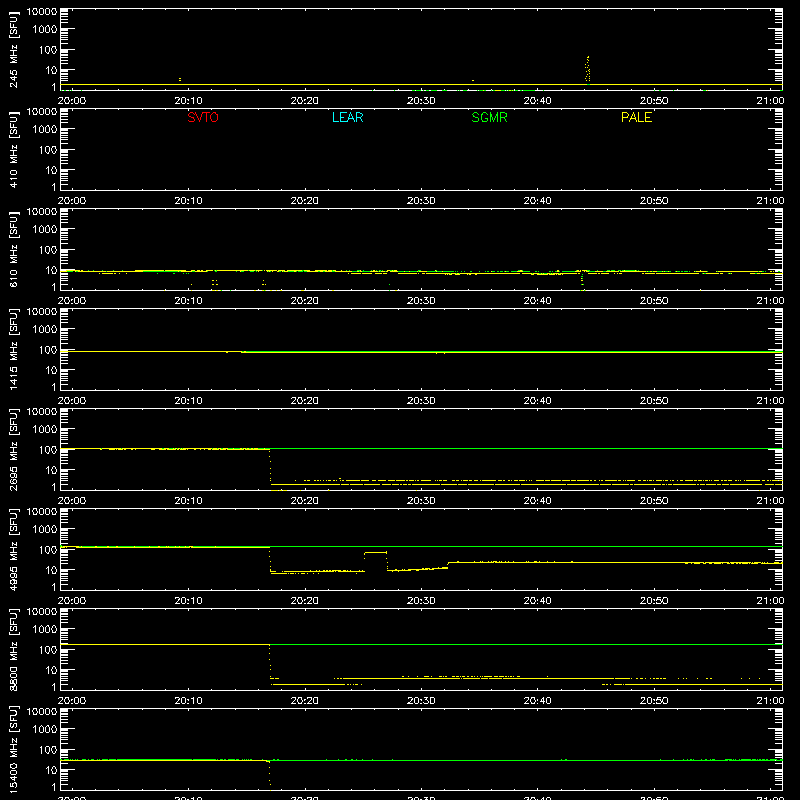The width and height of the screenshot is (800, 800).
Task: Click the 20:50 tick under the 1415 MHz panel
Action: [x=654, y=401]
